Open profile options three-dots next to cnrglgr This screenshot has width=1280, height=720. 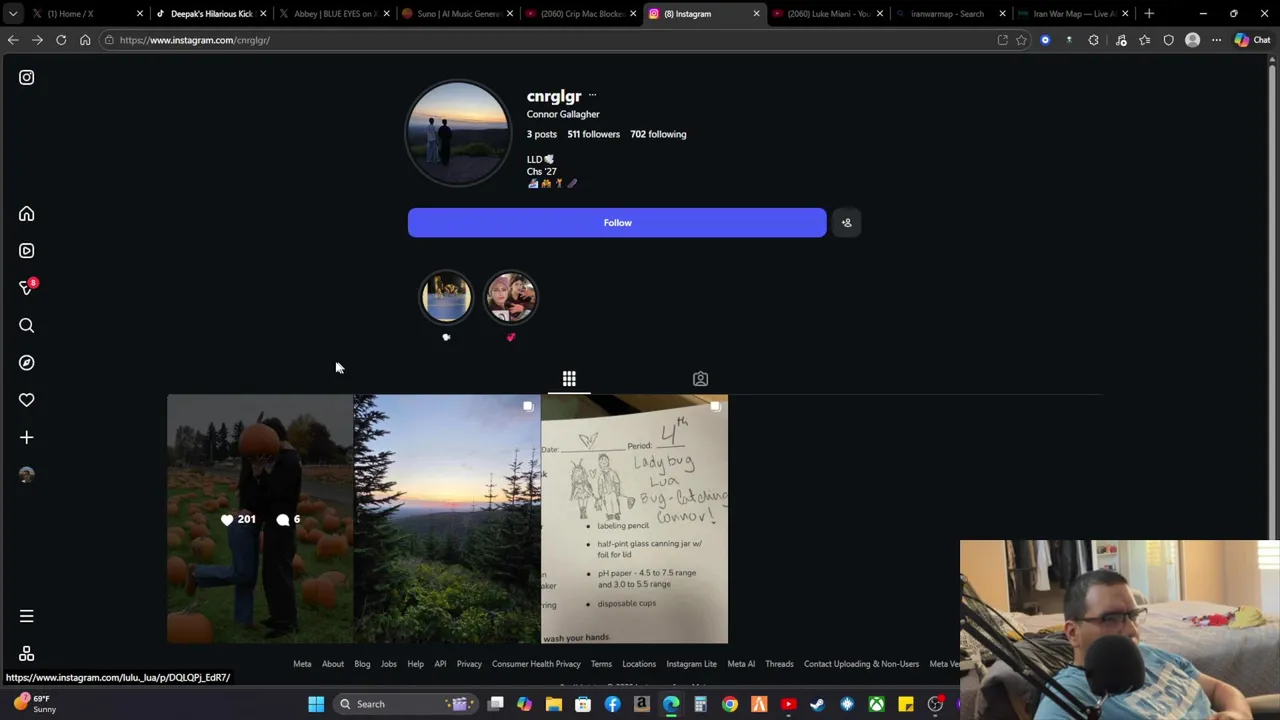click(x=592, y=96)
